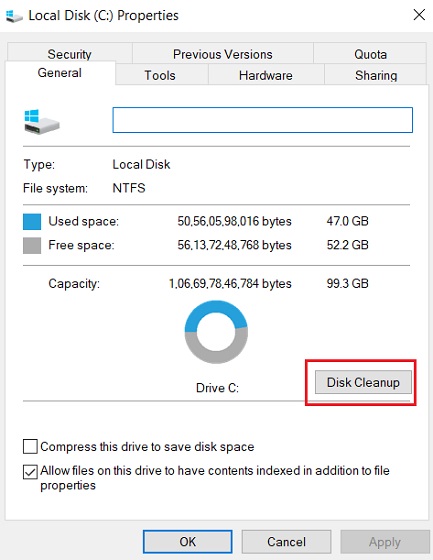
Task: Click the disk usage donut chart
Action: click(216, 332)
